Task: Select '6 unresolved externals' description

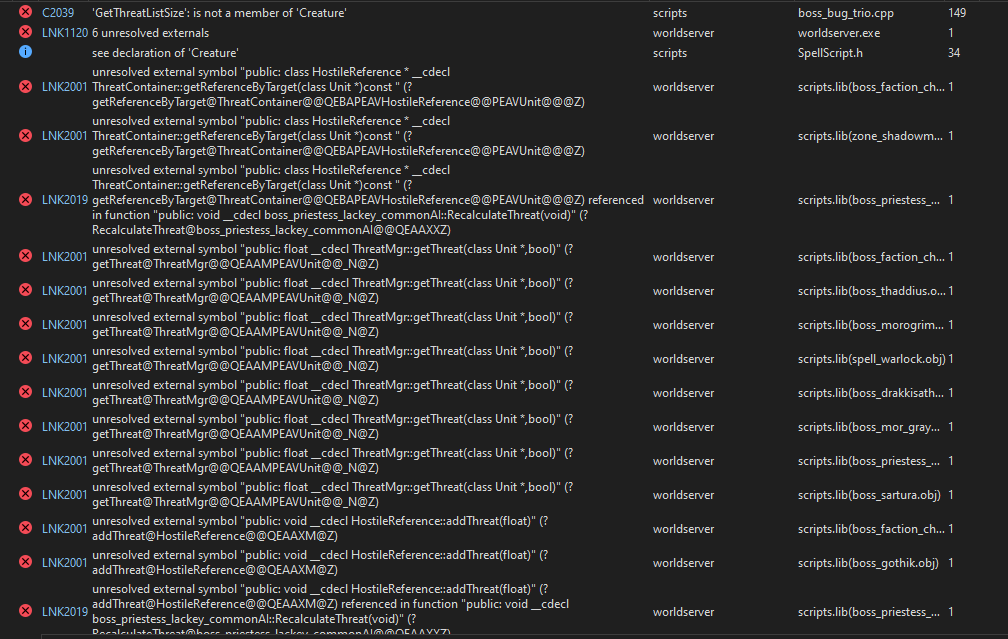Action: (150, 33)
